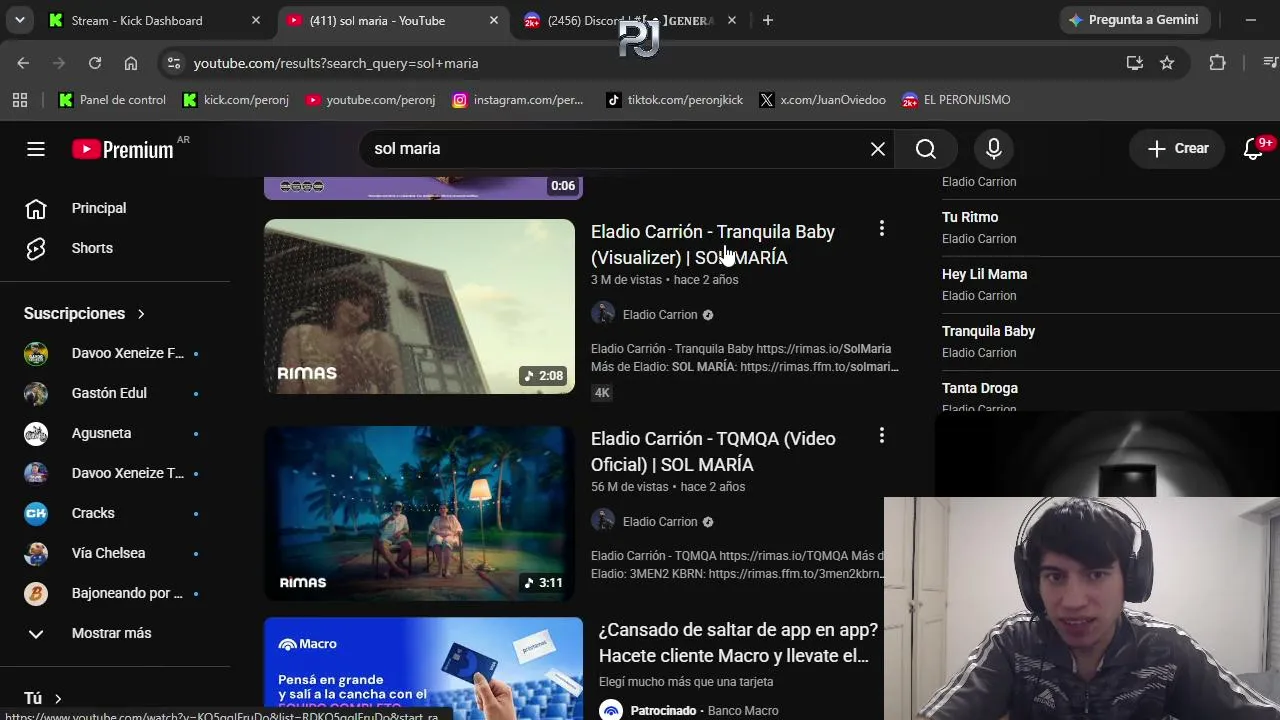The width and height of the screenshot is (1280, 720).
Task: Open a new browser tab
Action: pyautogui.click(x=767, y=20)
